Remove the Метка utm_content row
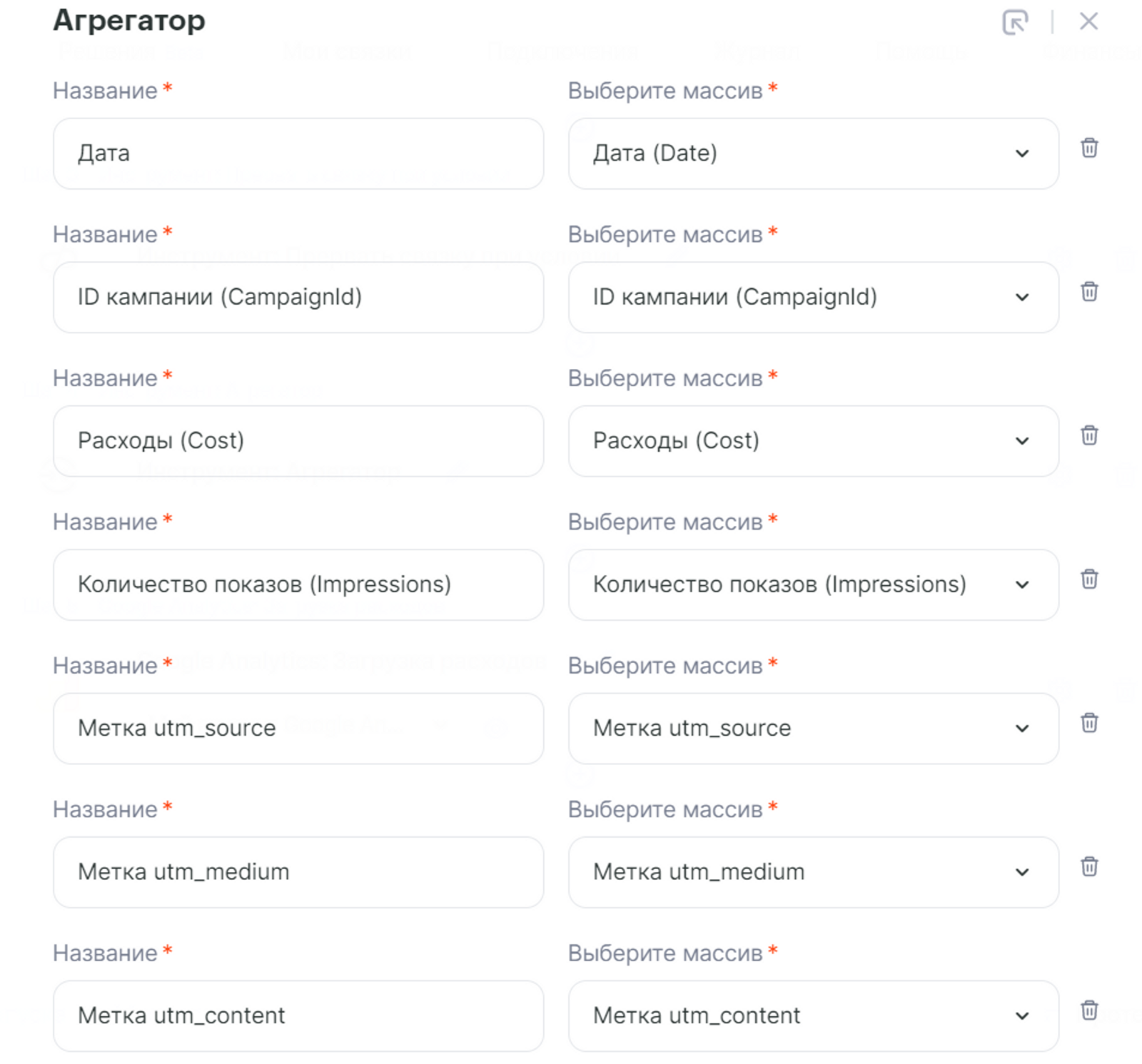Screen dimensions: 1142x1064 [1089, 1010]
